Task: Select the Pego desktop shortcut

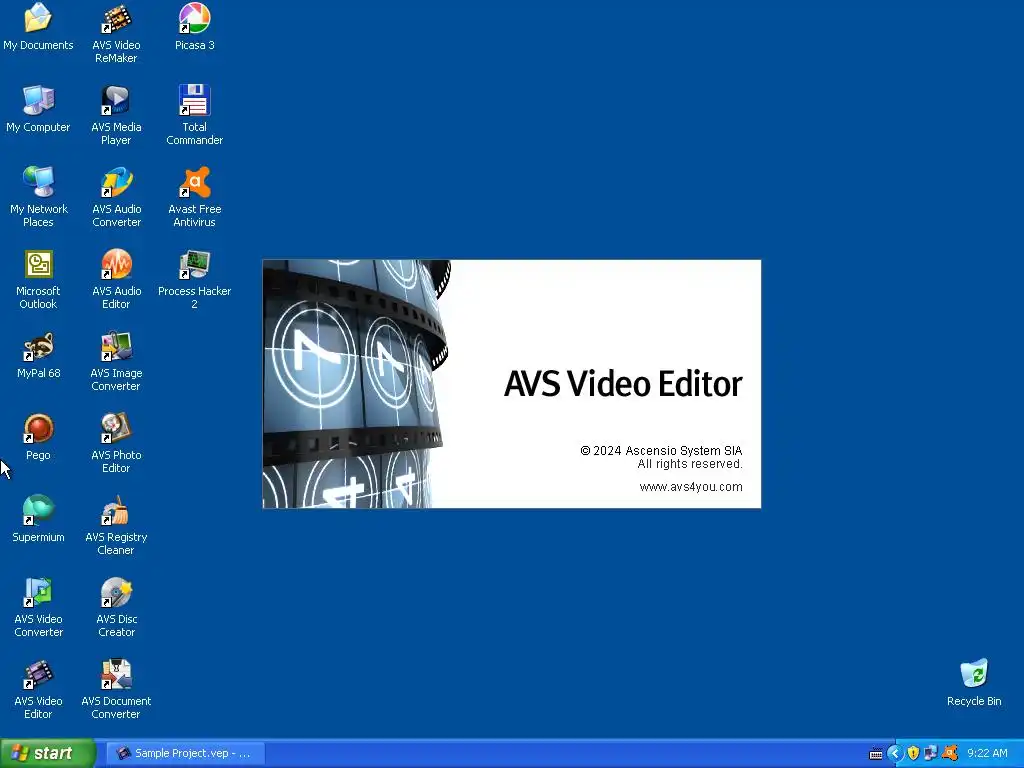Action: point(38,438)
